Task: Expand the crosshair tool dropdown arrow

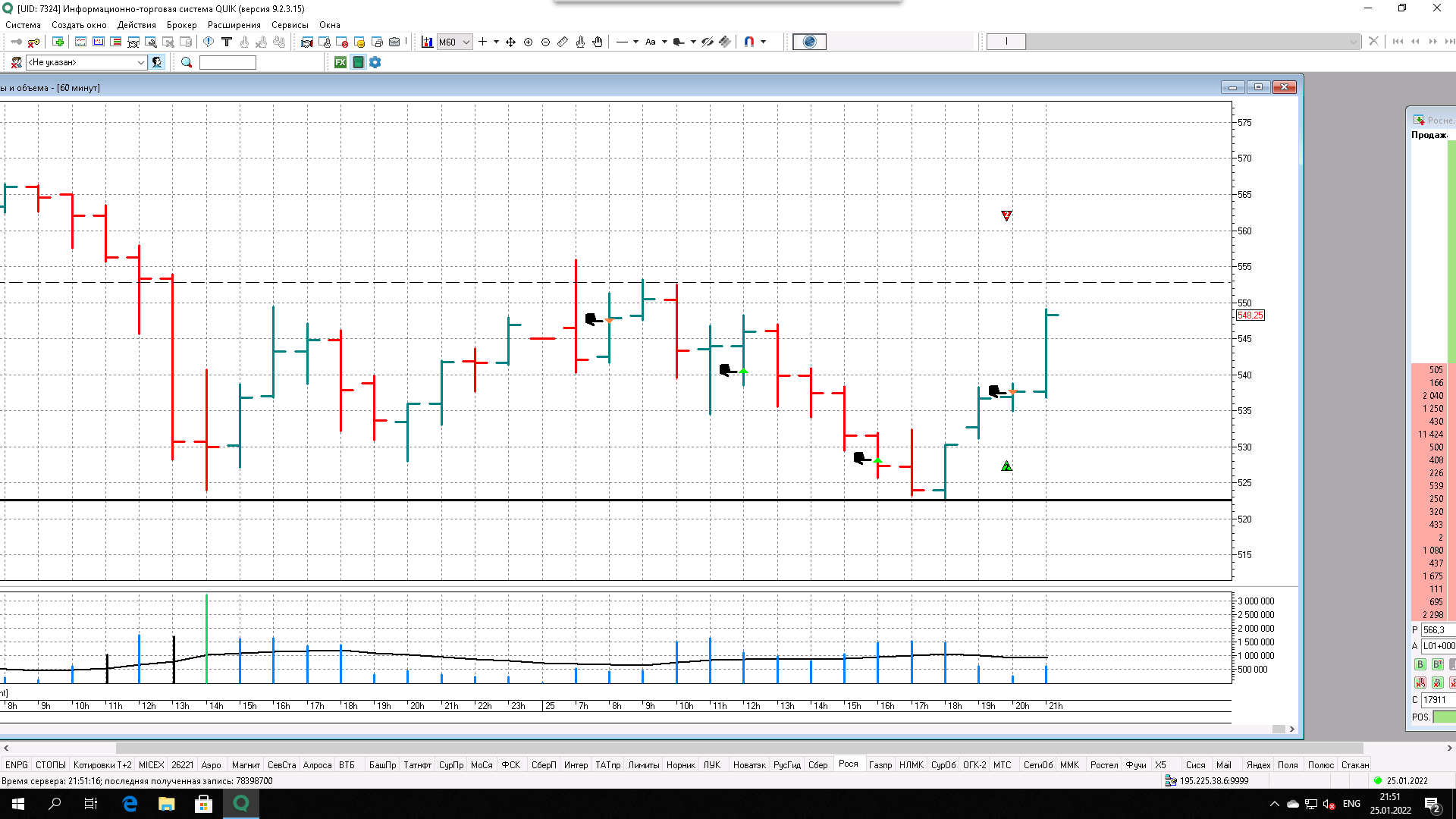Action: point(497,42)
